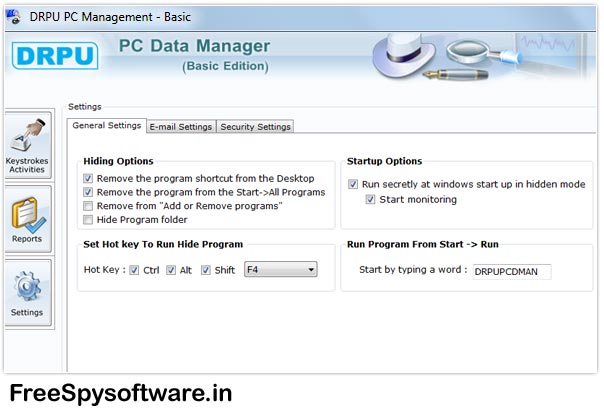Switch to the General Settings tab
This screenshot has height=412, width=604.
pyautogui.click(x=107, y=126)
